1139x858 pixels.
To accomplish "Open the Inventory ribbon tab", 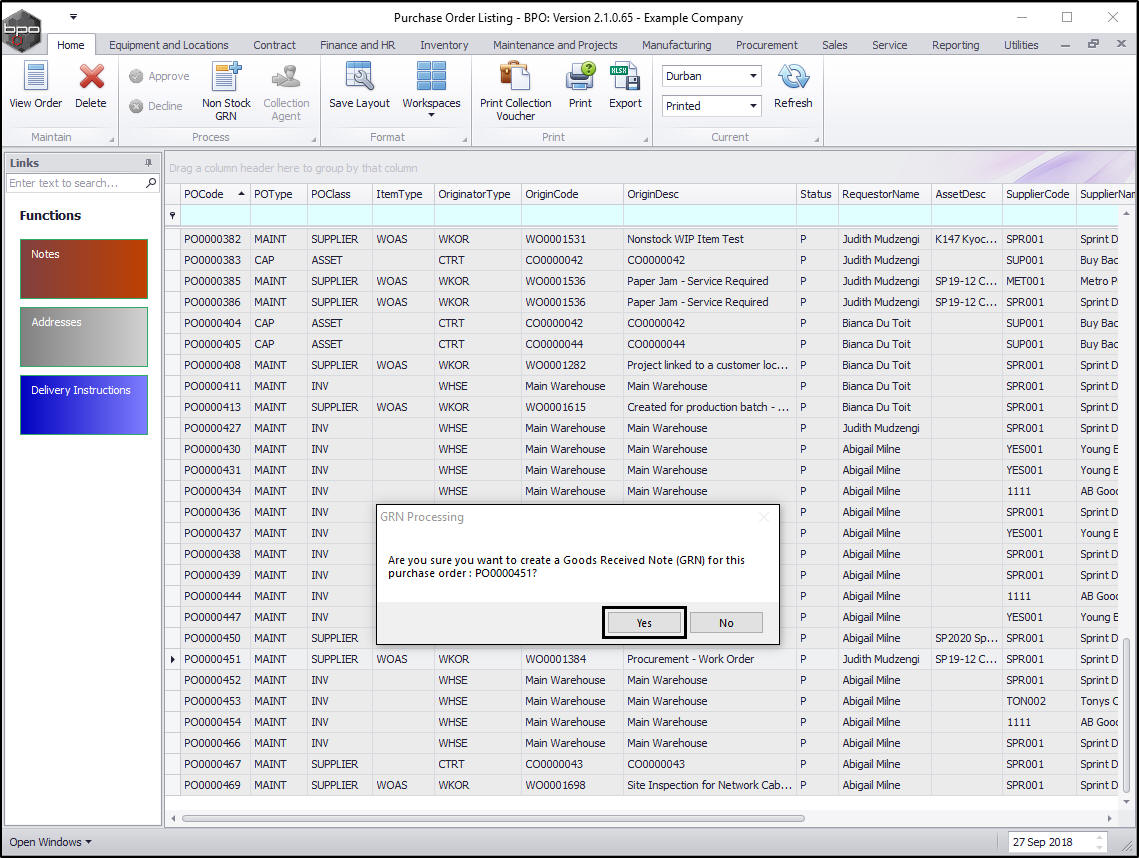I will [444, 45].
